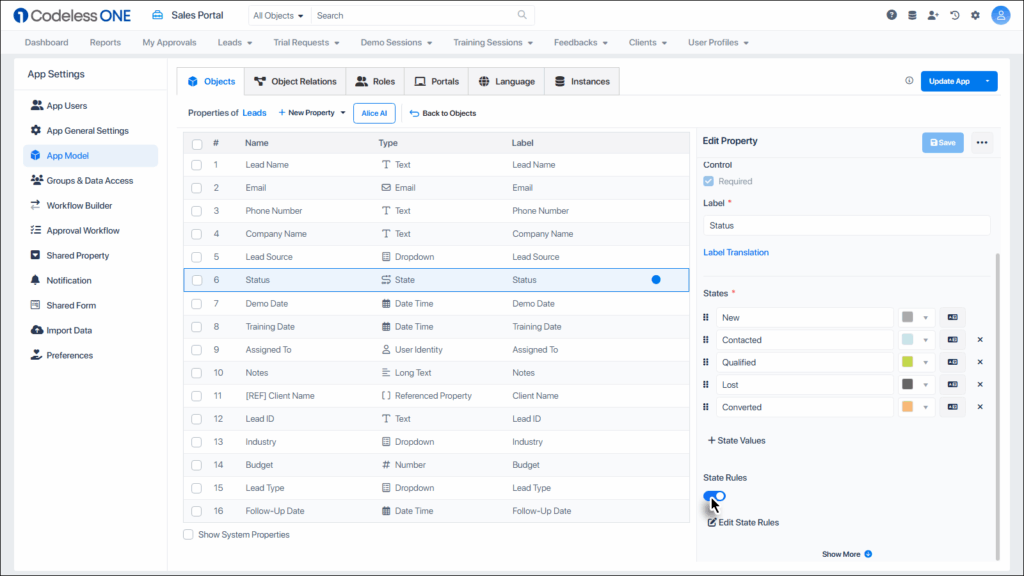Disable the State Rules toggle
The image size is (1024, 576).
tap(713, 497)
